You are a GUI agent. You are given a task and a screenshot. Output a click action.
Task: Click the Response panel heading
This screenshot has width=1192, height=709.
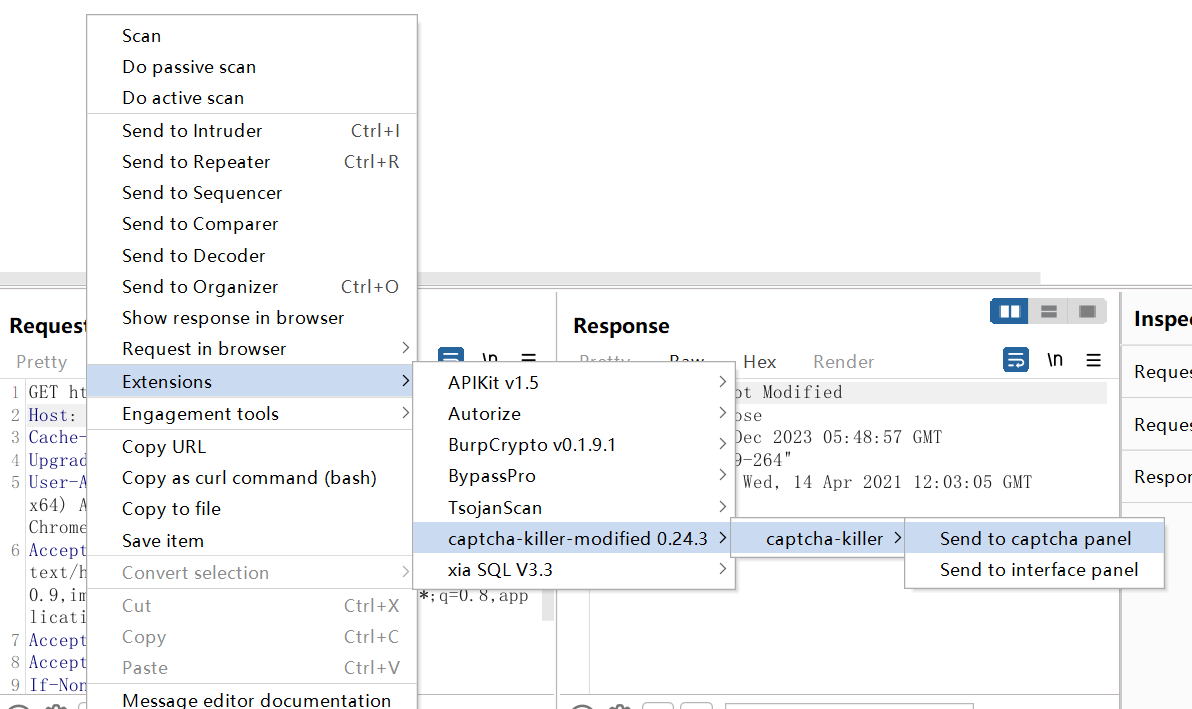coord(621,326)
